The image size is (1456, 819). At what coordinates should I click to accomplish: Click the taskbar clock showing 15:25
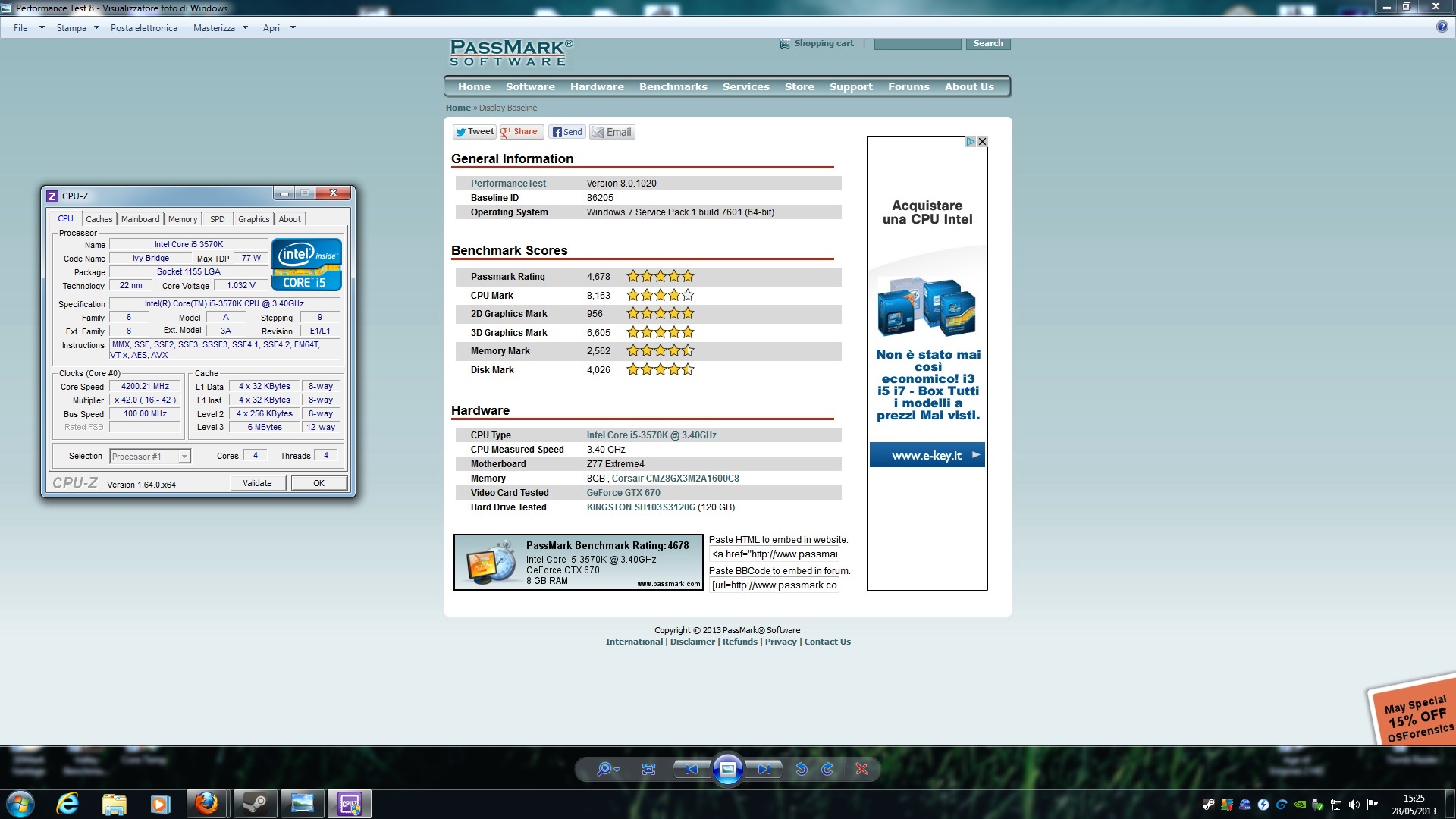pos(1414,804)
